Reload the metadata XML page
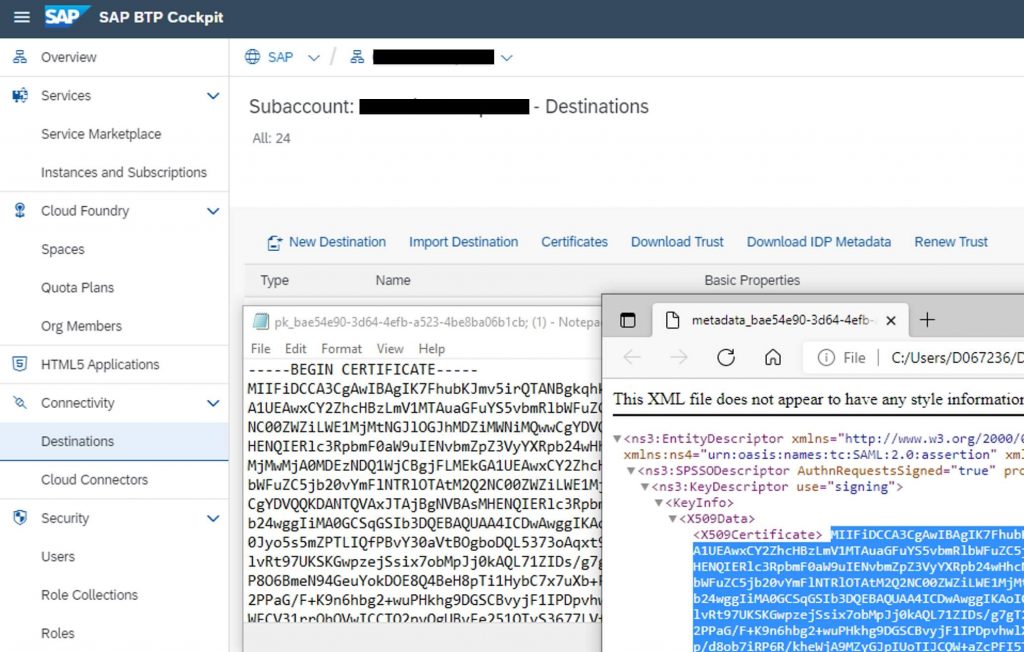This screenshot has height=652, width=1024. point(726,357)
